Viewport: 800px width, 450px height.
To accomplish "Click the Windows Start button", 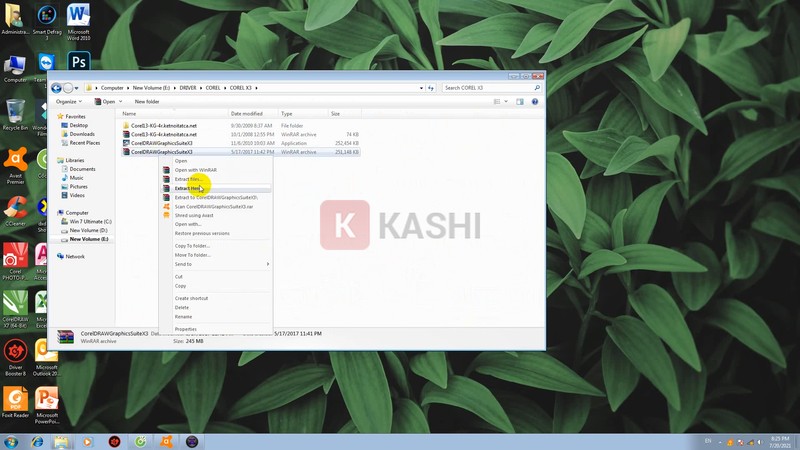I will coord(10,441).
